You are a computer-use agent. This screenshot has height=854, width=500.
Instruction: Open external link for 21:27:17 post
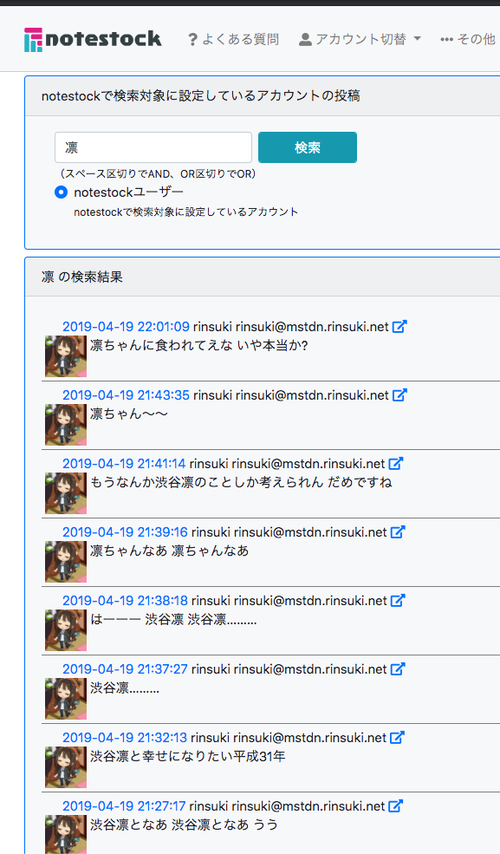coord(395,806)
